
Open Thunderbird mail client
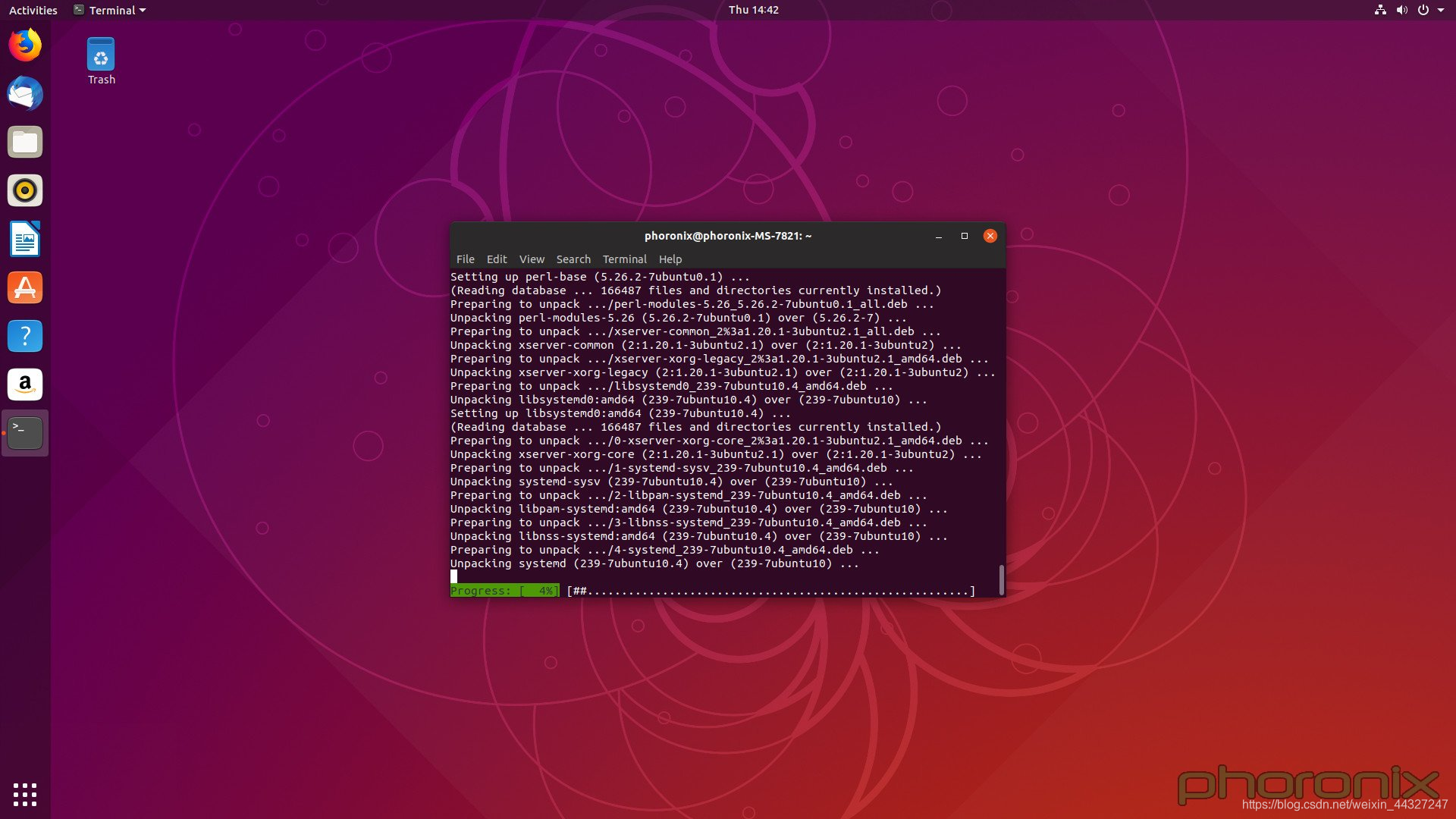(25, 94)
